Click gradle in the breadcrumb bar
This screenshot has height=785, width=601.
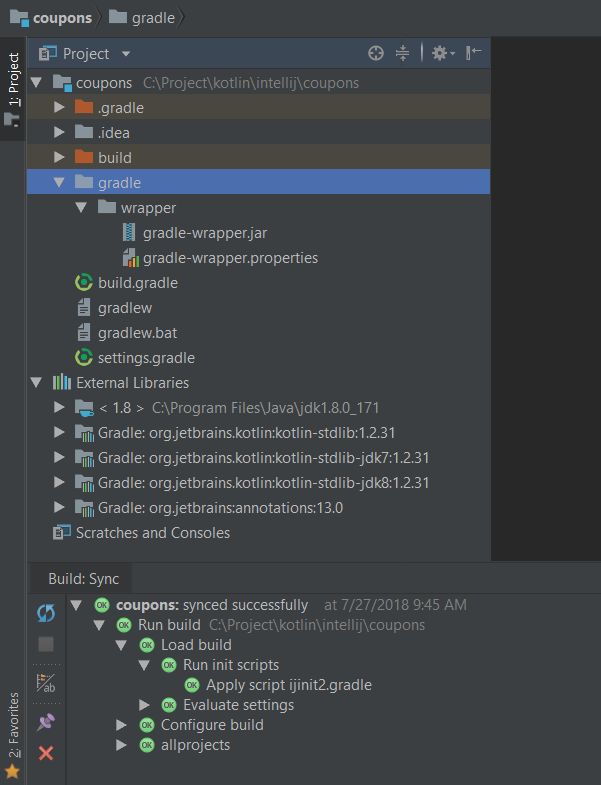(153, 18)
